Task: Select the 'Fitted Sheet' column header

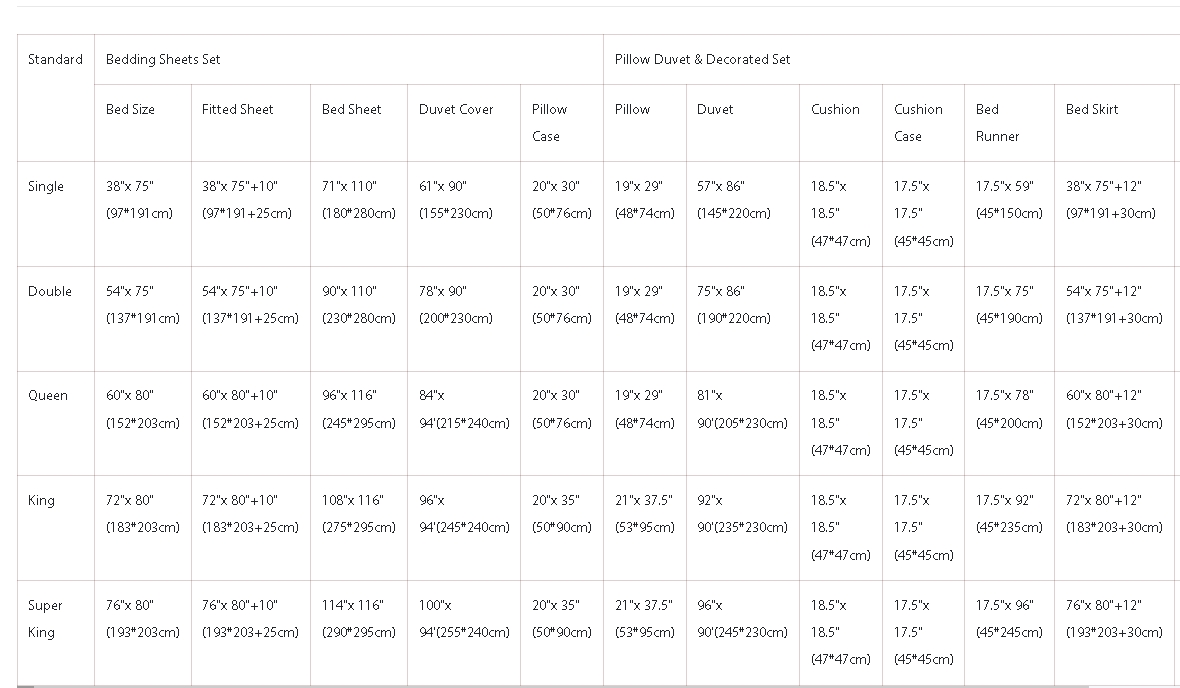Action: coord(237,110)
